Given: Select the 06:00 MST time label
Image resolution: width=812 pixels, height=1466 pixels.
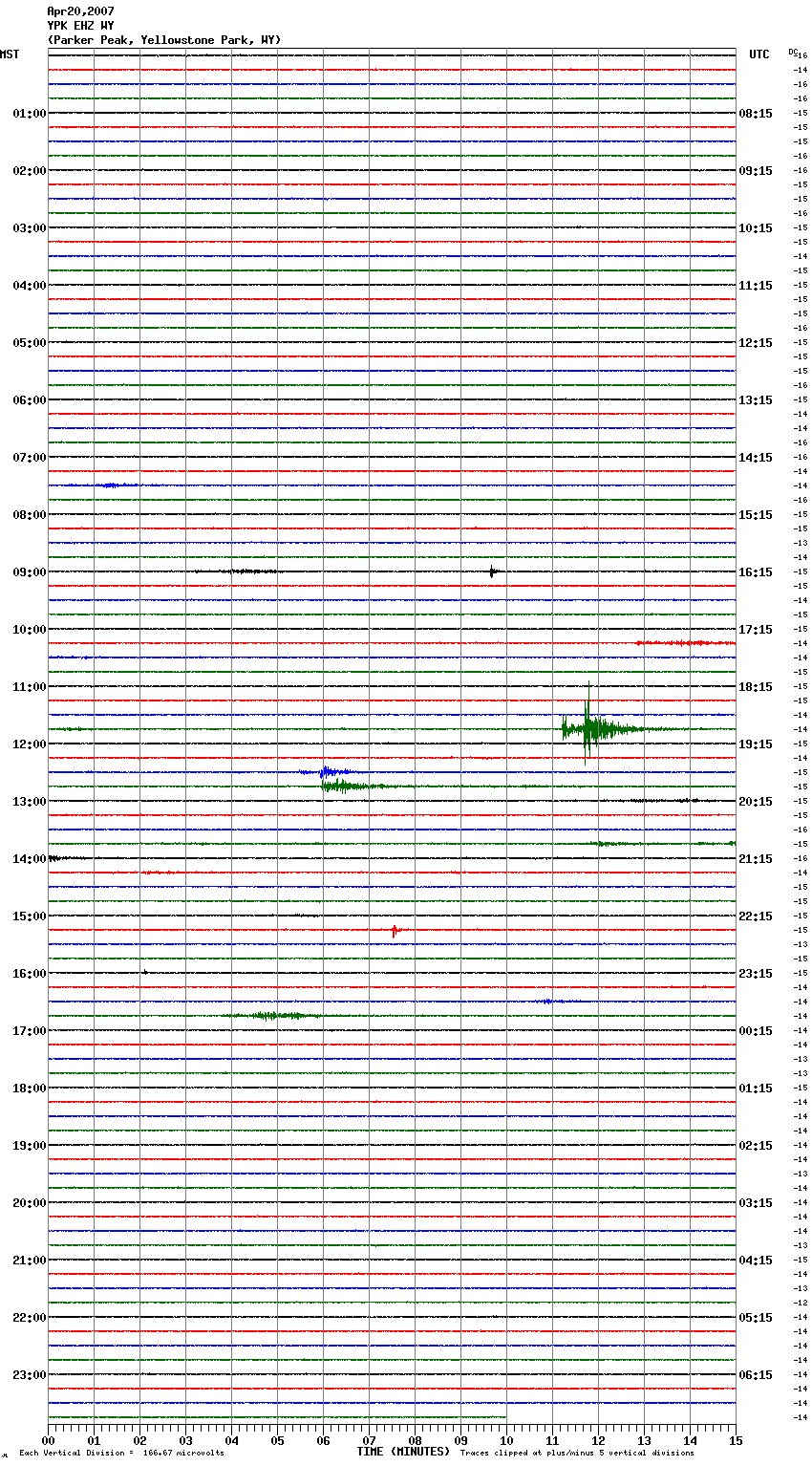Looking at the screenshot, I should pyautogui.click(x=29, y=400).
